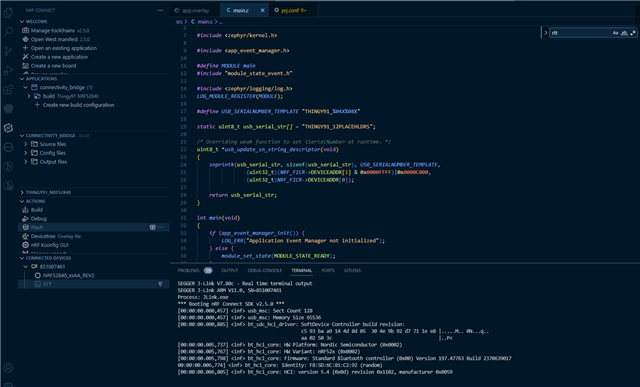Collapse the WELCOME section
The height and width of the screenshot is (387, 640).
point(22,22)
